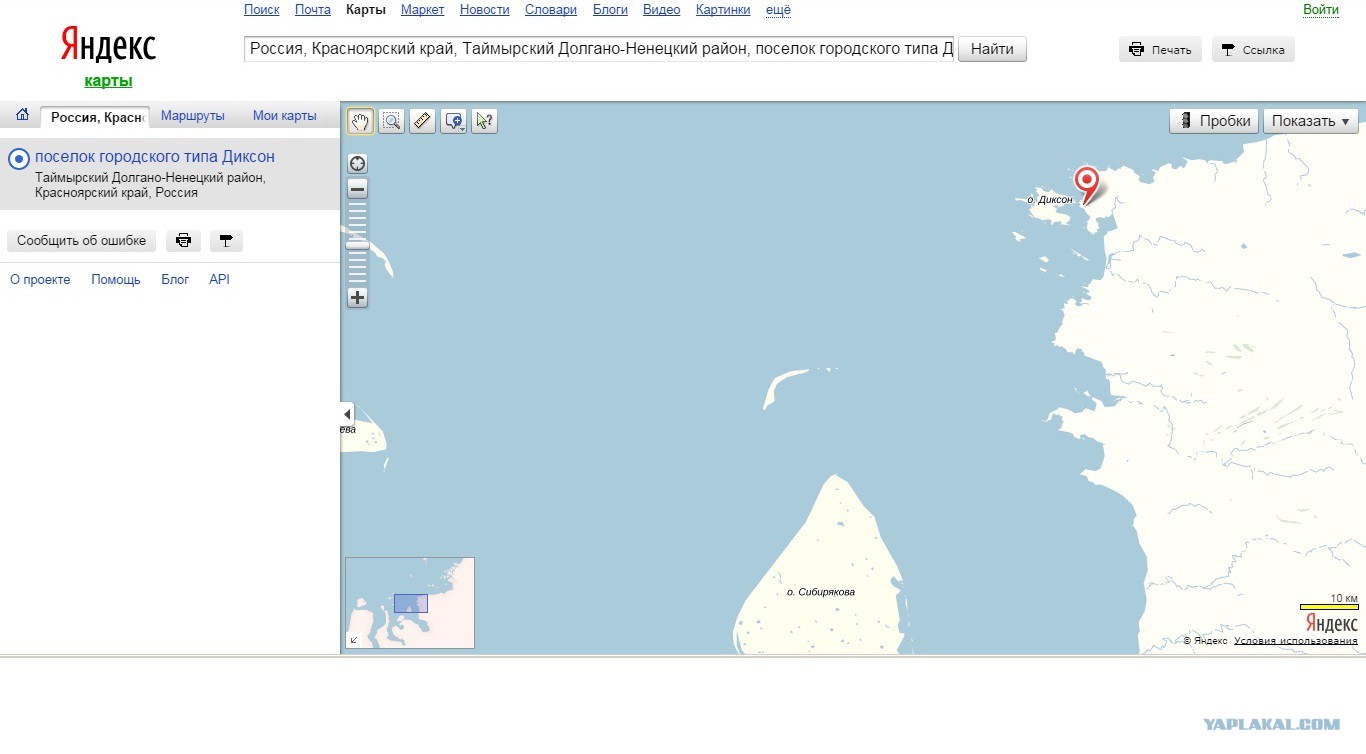This screenshot has width=1366, height=754.
Task: Click the sidebar print icon button
Action: coord(184,241)
